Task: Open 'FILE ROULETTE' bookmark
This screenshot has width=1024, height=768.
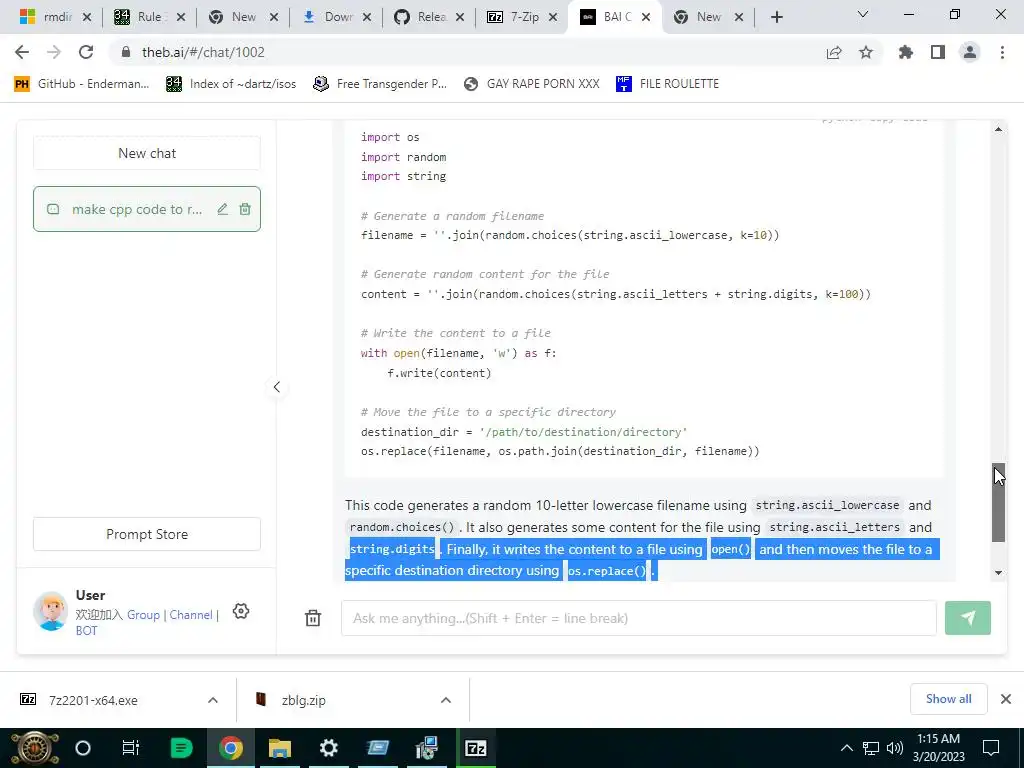Action: click(x=667, y=84)
